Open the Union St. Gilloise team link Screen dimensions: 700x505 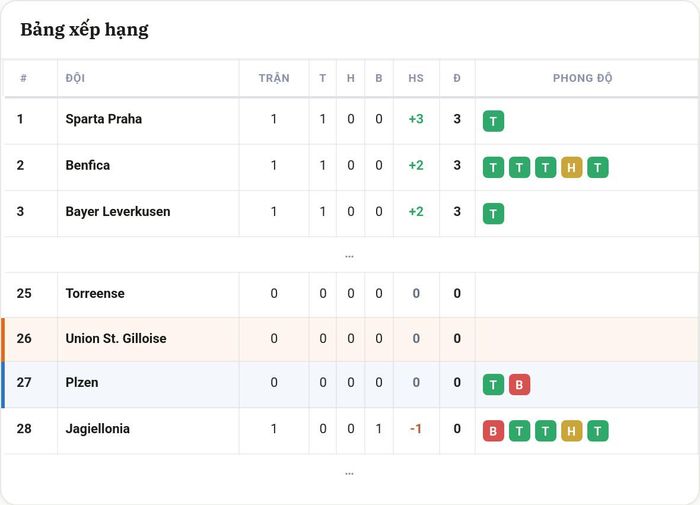click(116, 338)
